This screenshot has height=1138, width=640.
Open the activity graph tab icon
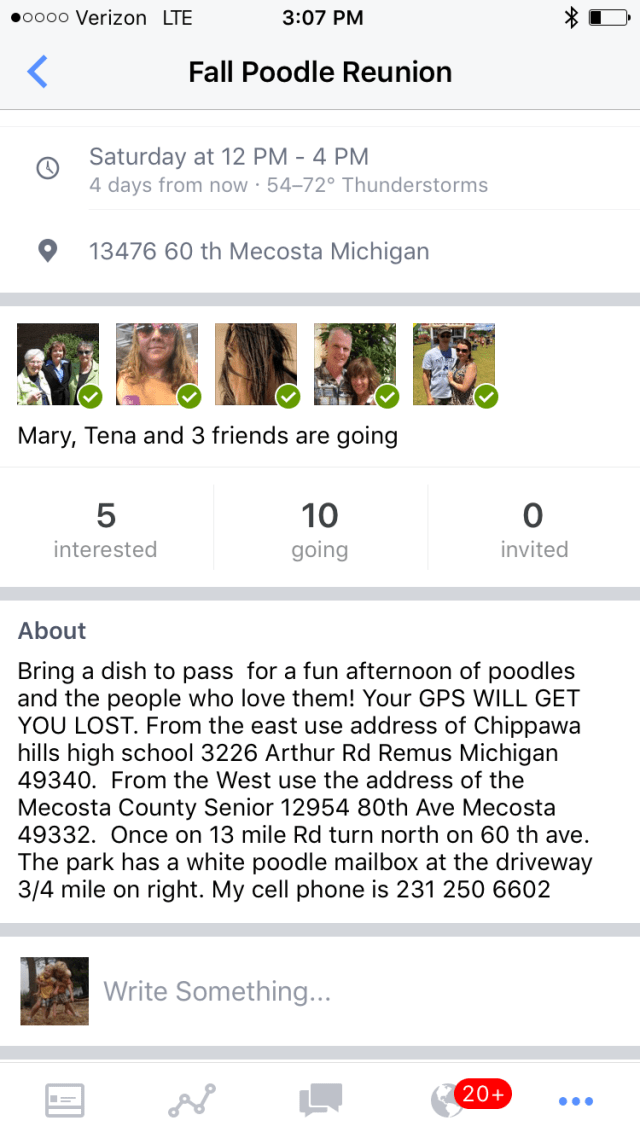[x=191, y=1101]
